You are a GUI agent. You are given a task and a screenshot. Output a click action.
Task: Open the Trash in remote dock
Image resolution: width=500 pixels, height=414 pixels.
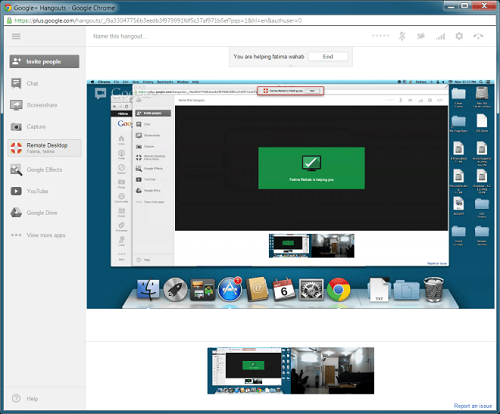click(434, 289)
